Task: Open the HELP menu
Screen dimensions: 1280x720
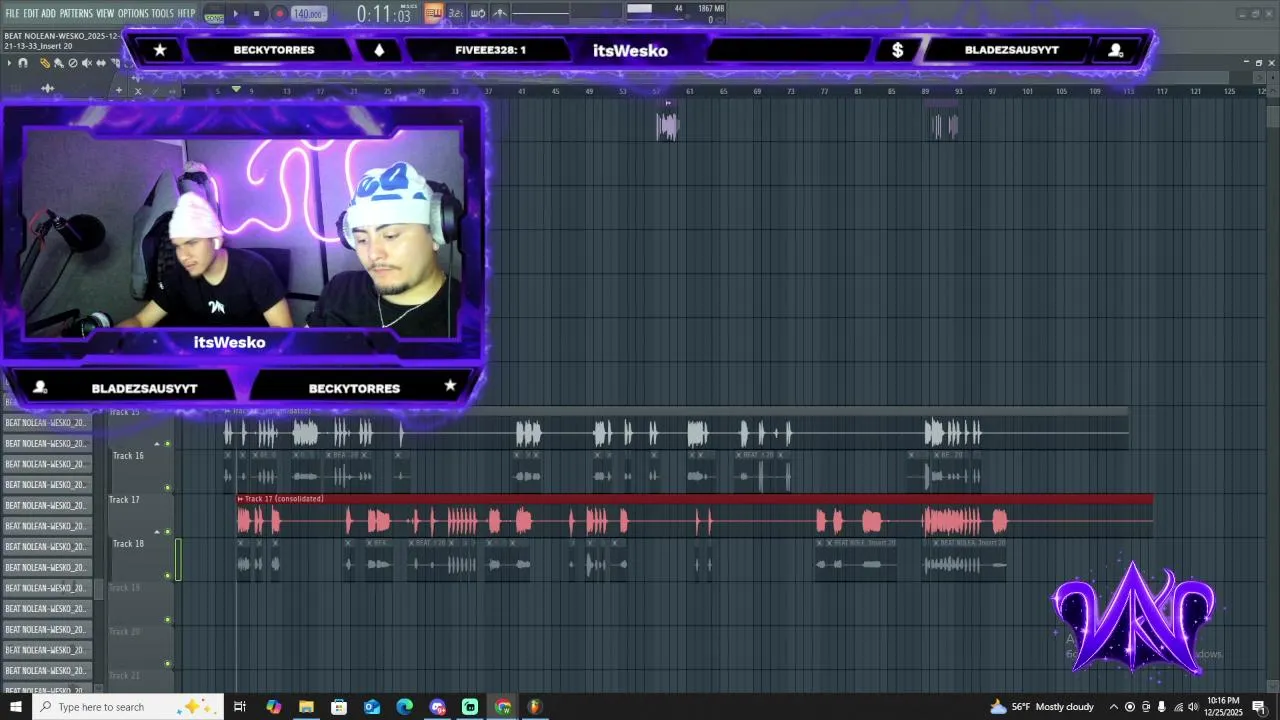Action: click(x=186, y=13)
